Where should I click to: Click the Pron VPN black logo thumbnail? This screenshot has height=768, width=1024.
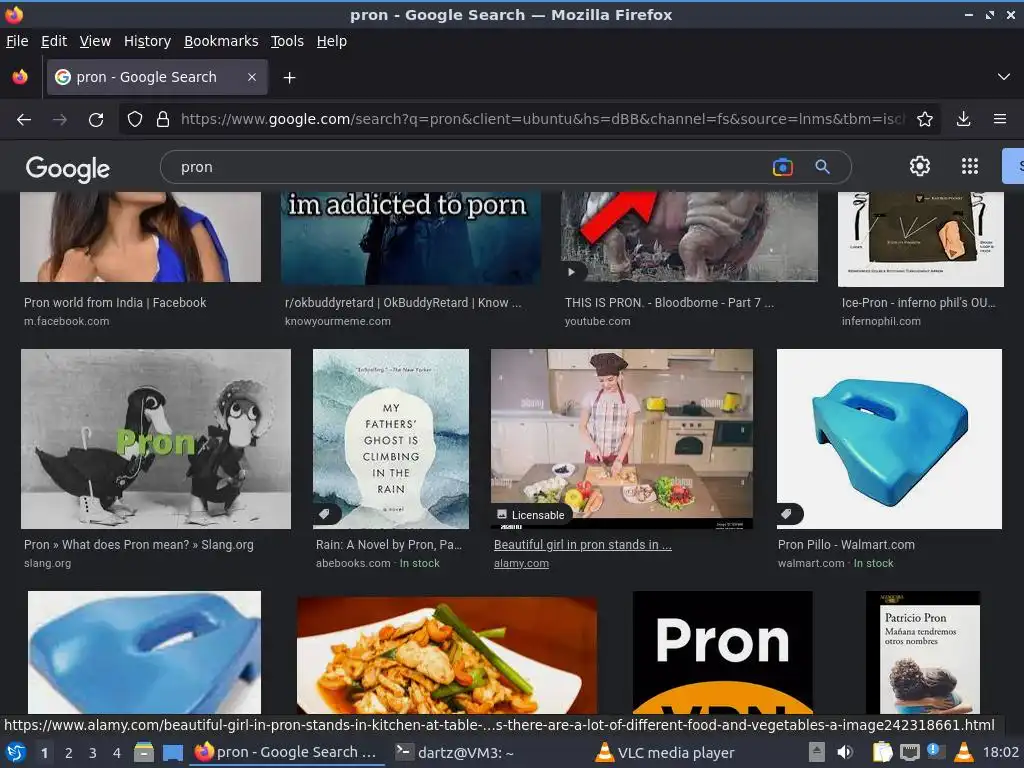tap(723, 652)
